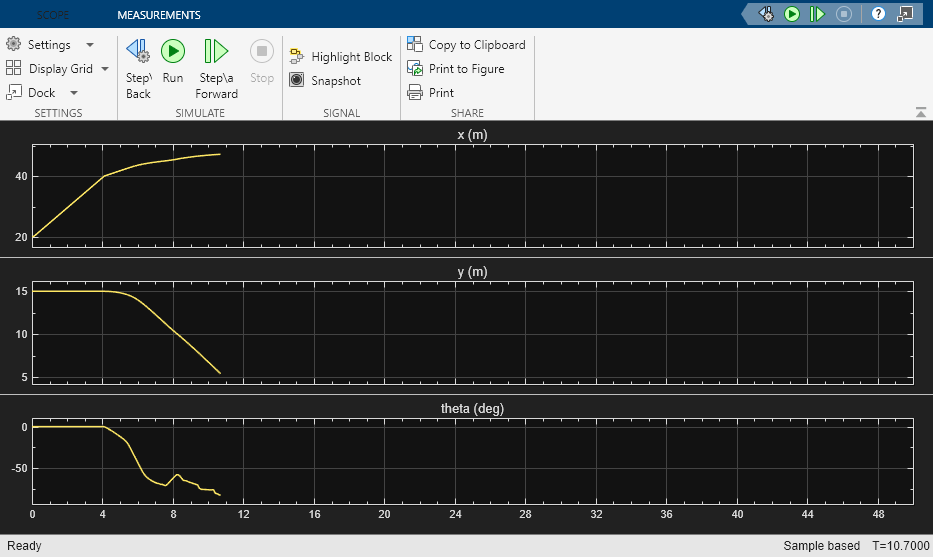This screenshot has width=933, height=557.
Task: Click the theta (deg) plot title
Action: [472, 408]
